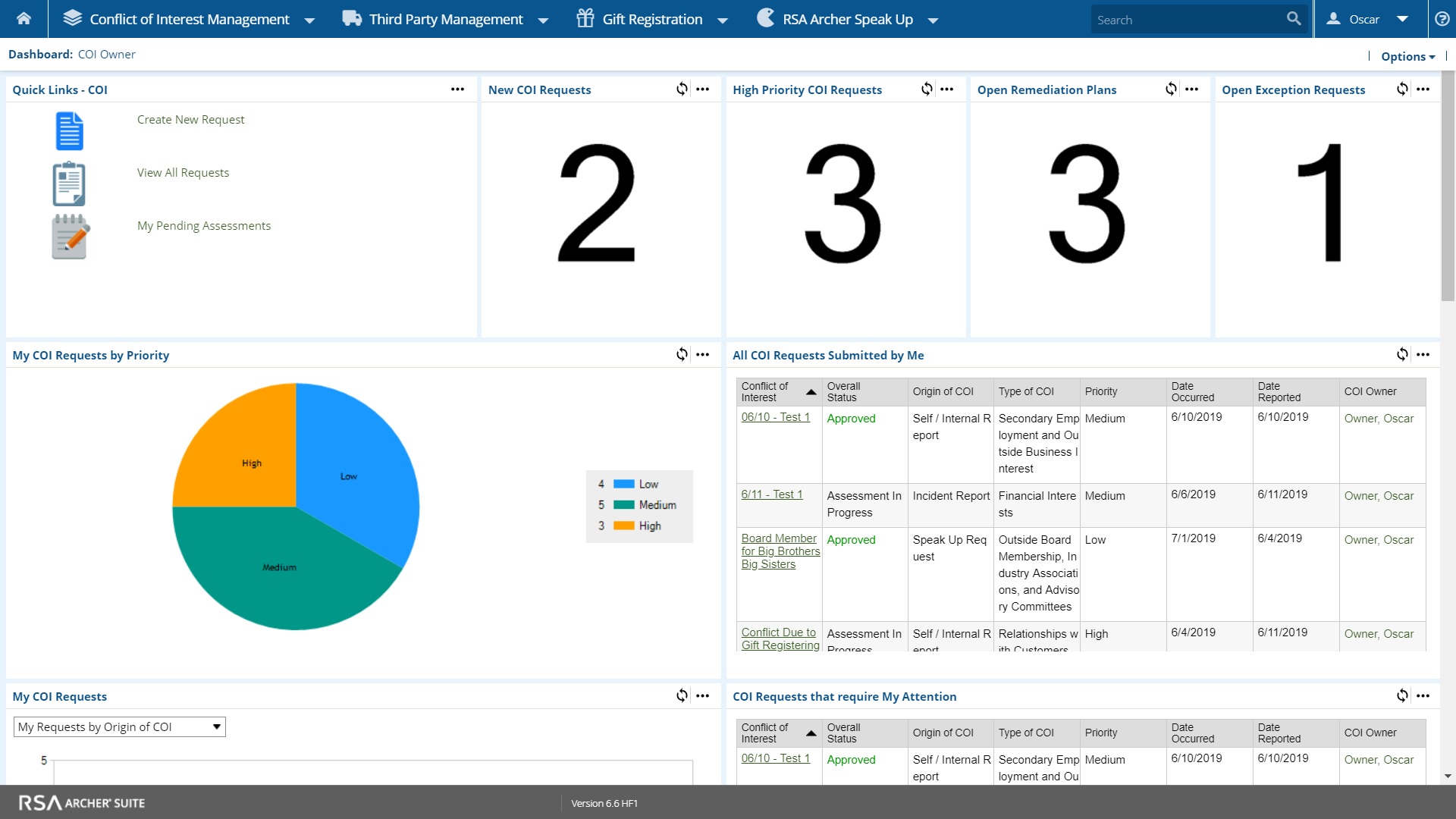Click the search magnifier icon
This screenshot has height=819, width=1456.
[x=1294, y=19]
